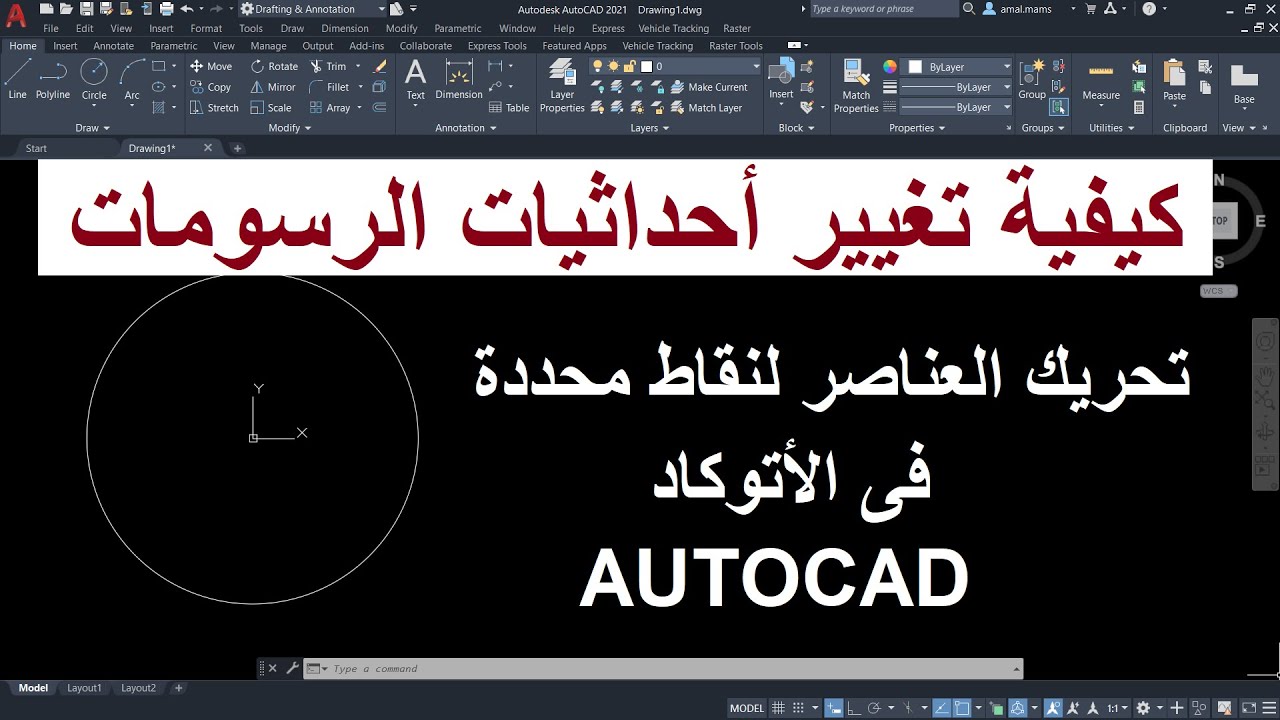The image size is (1280, 720).
Task: Select the Circle tool
Action: click(x=94, y=79)
